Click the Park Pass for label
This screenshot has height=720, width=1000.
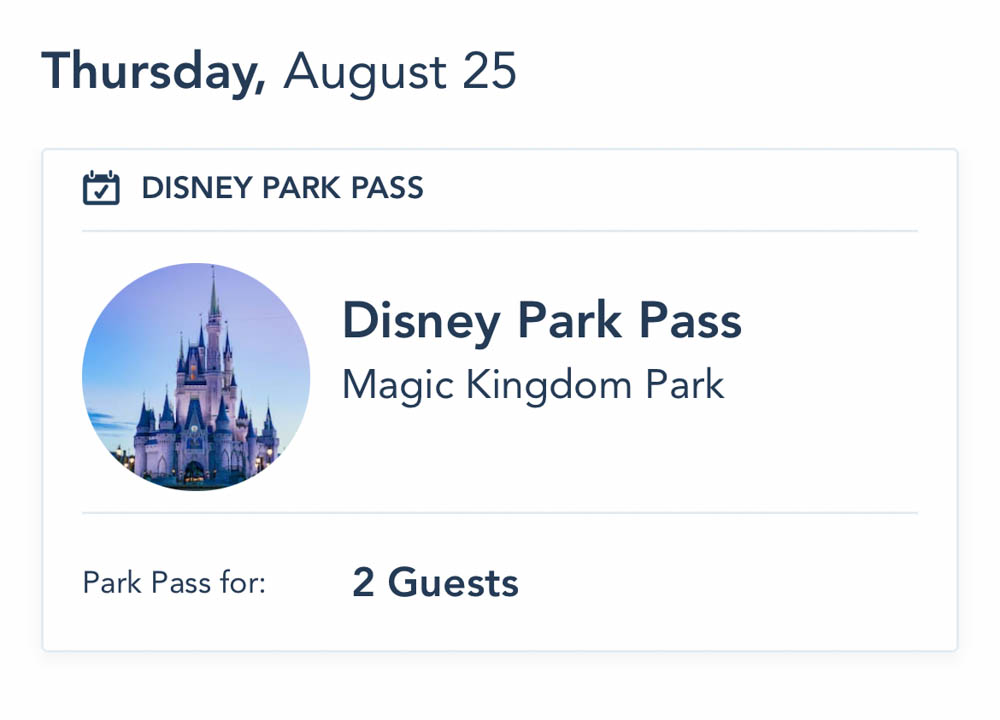[x=174, y=582]
